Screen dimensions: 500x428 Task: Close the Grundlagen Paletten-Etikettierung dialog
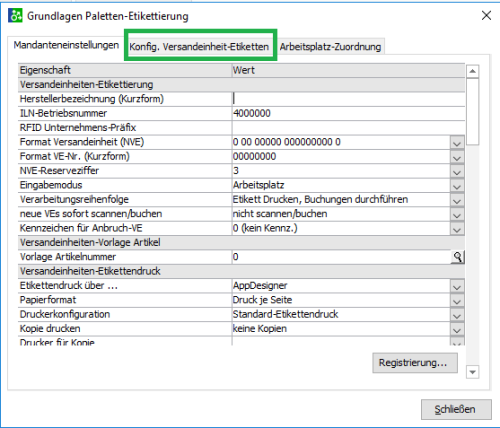486,15
